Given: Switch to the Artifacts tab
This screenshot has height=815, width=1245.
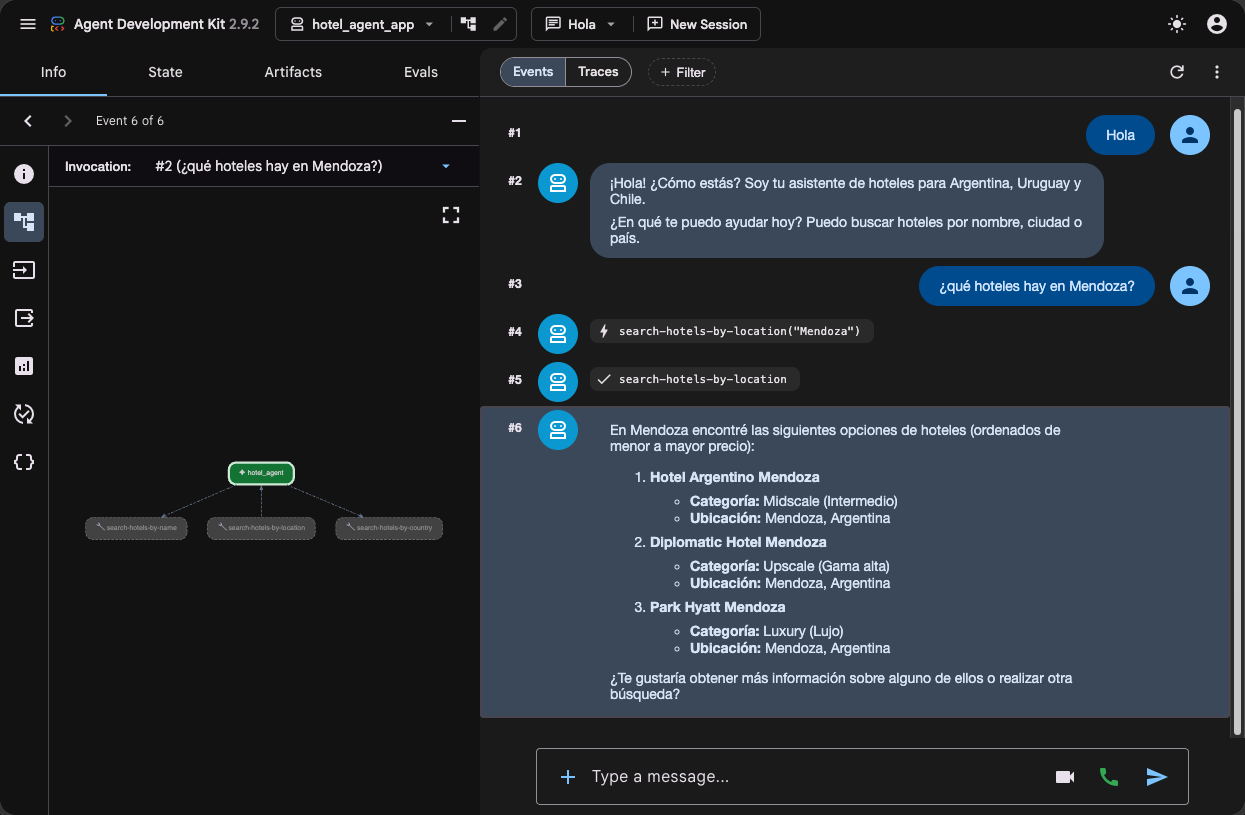Looking at the screenshot, I should (293, 72).
